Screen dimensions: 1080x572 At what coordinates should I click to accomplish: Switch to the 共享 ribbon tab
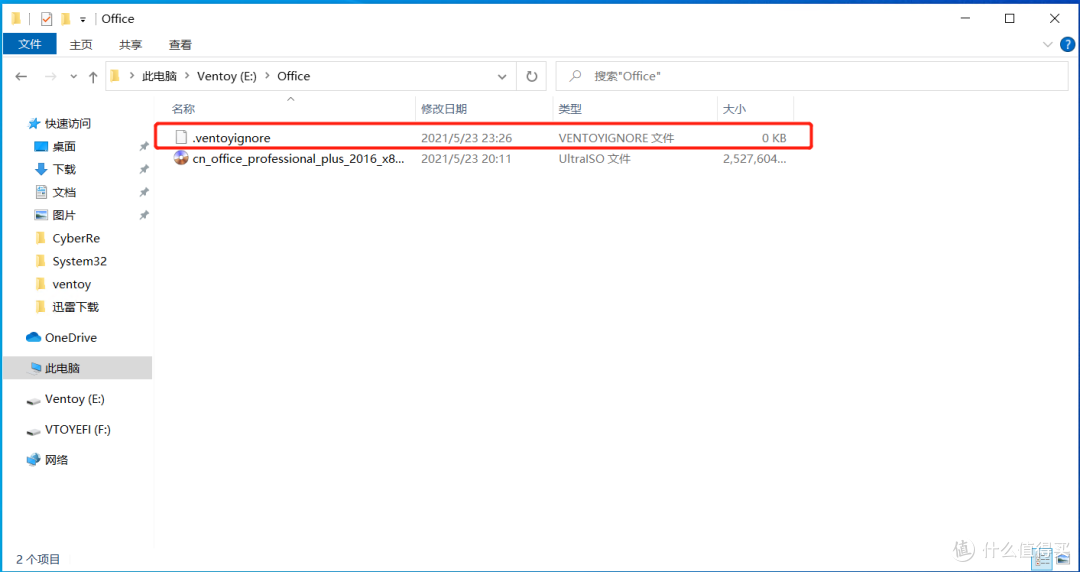pos(131,45)
